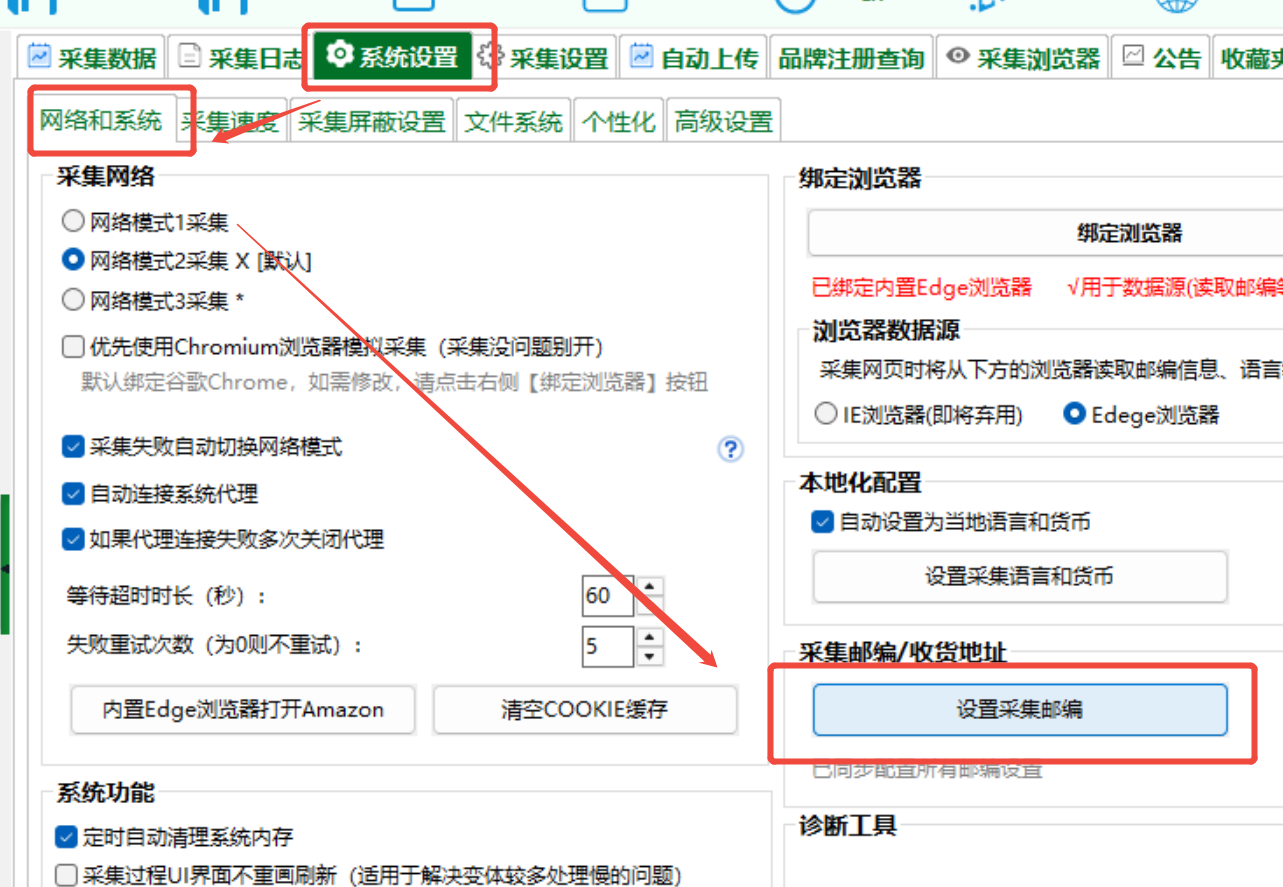Image resolution: width=1283 pixels, height=887 pixels.
Task: Click the 等待超时时长 input field
Action: [x=608, y=596]
